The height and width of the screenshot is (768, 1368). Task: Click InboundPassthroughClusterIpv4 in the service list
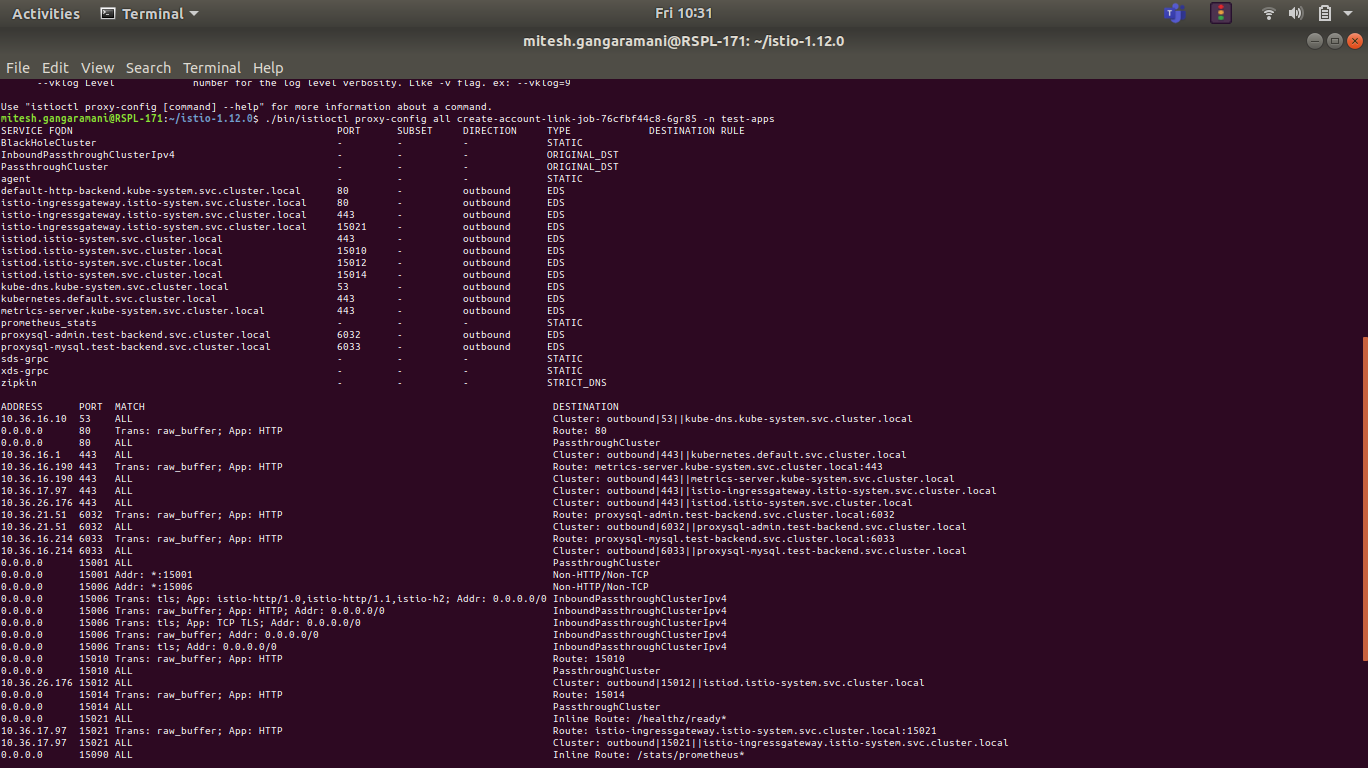pyautogui.click(x=88, y=155)
